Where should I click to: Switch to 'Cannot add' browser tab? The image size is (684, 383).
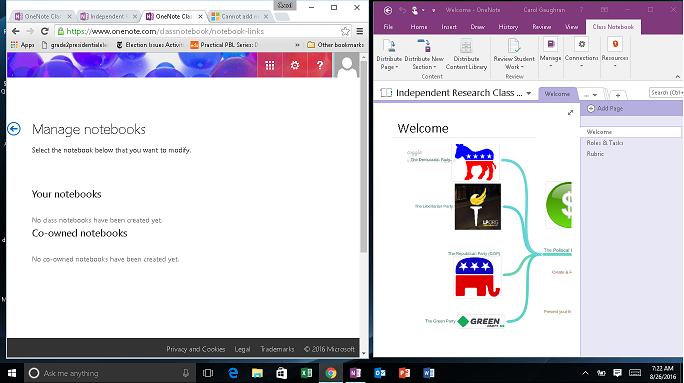tap(239, 17)
